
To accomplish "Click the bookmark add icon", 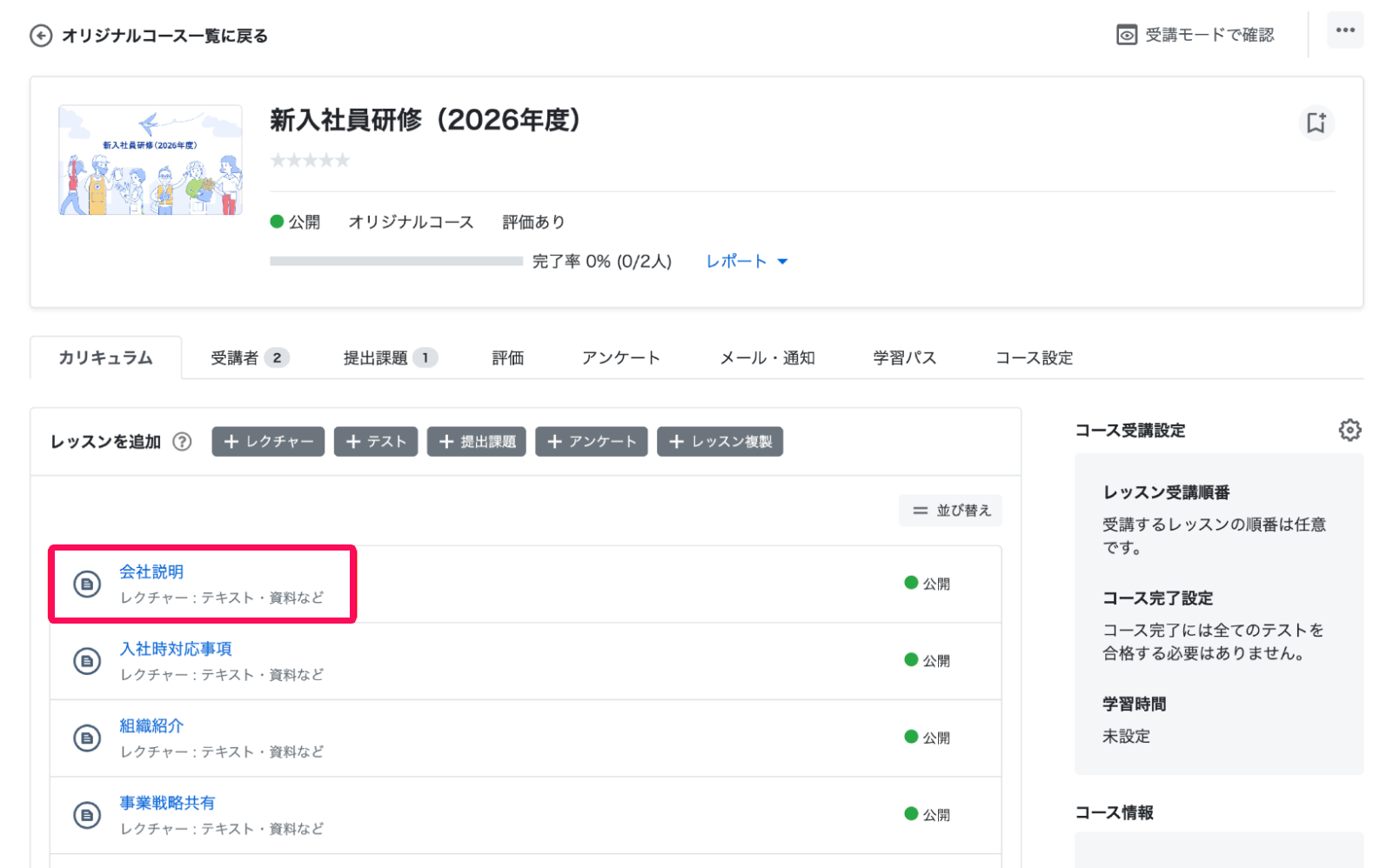I will [1316, 123].
